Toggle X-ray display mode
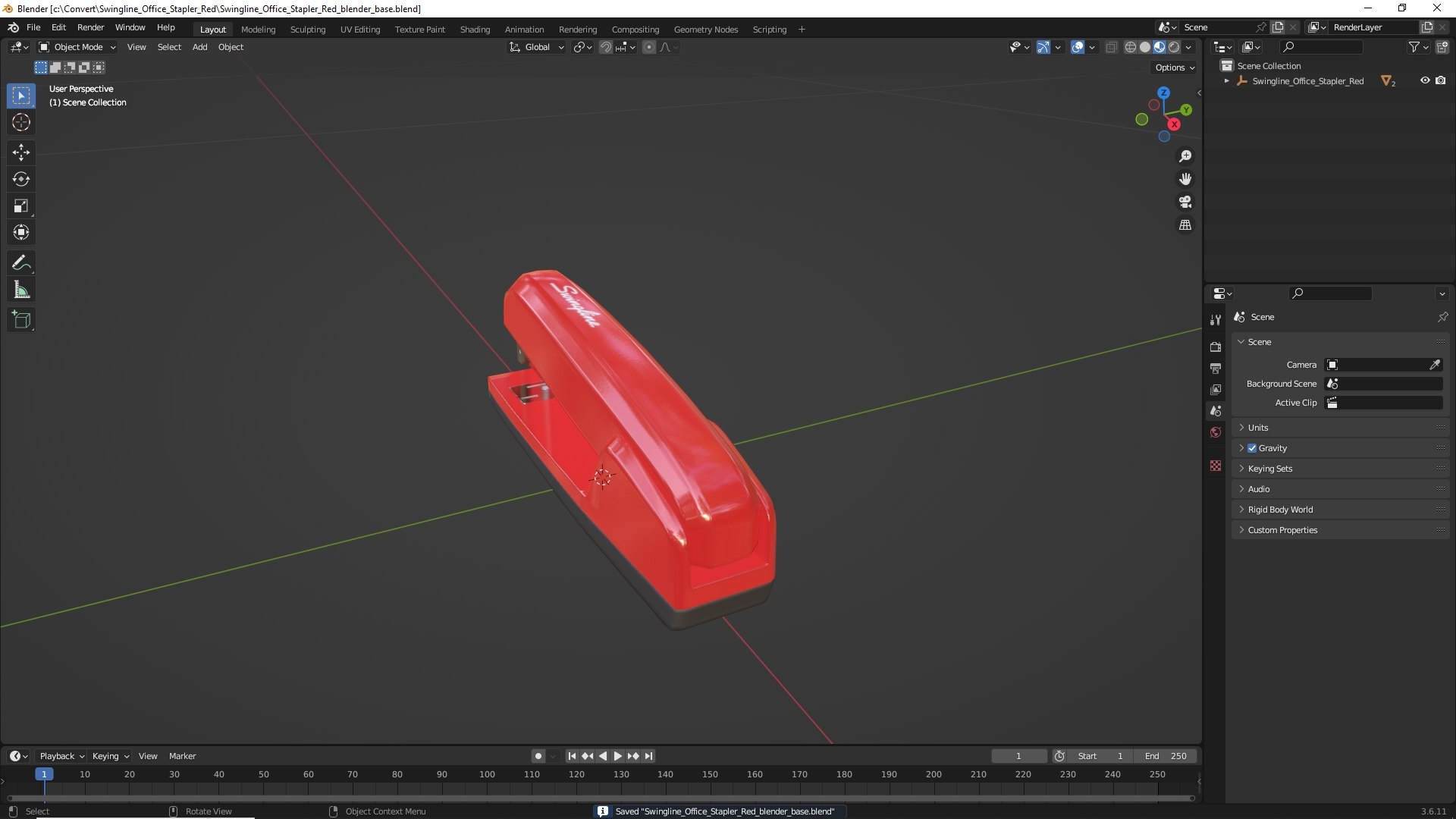Image resolution: width=1456 pixels, height=819 pixels. click(1111, 47)
